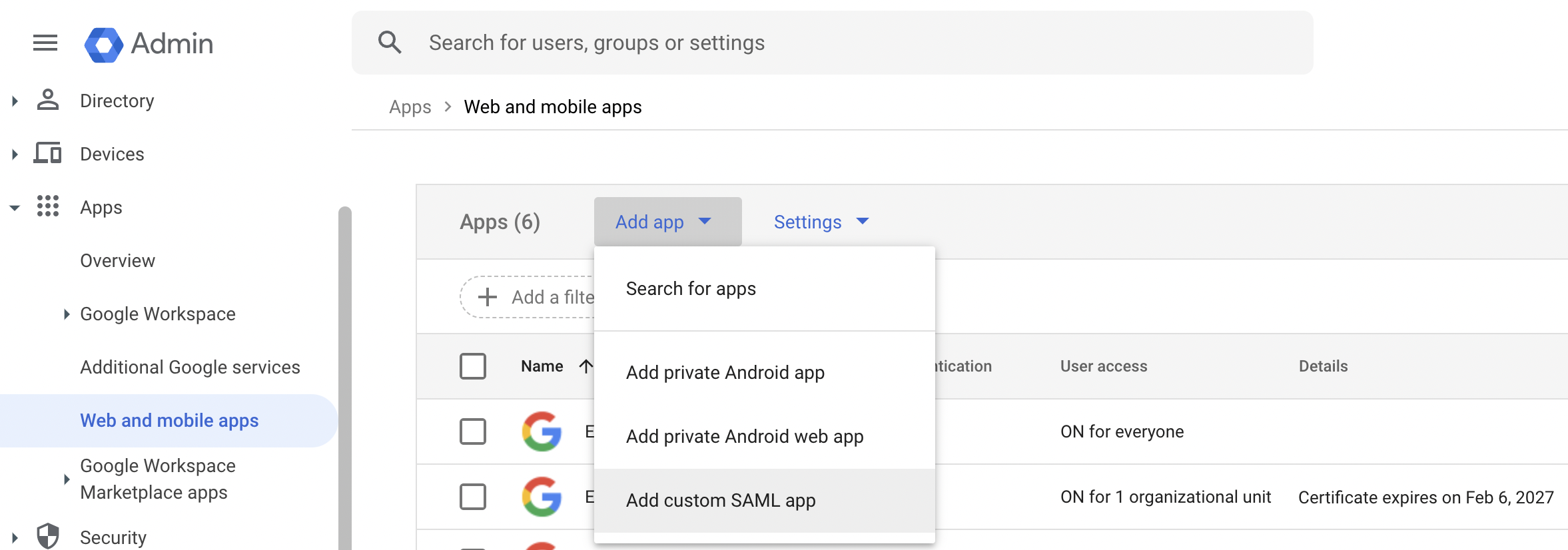Viewport: 1568px width, 550px height.
Task: Click the Name column sort arrow
Action: pos(586,366)
